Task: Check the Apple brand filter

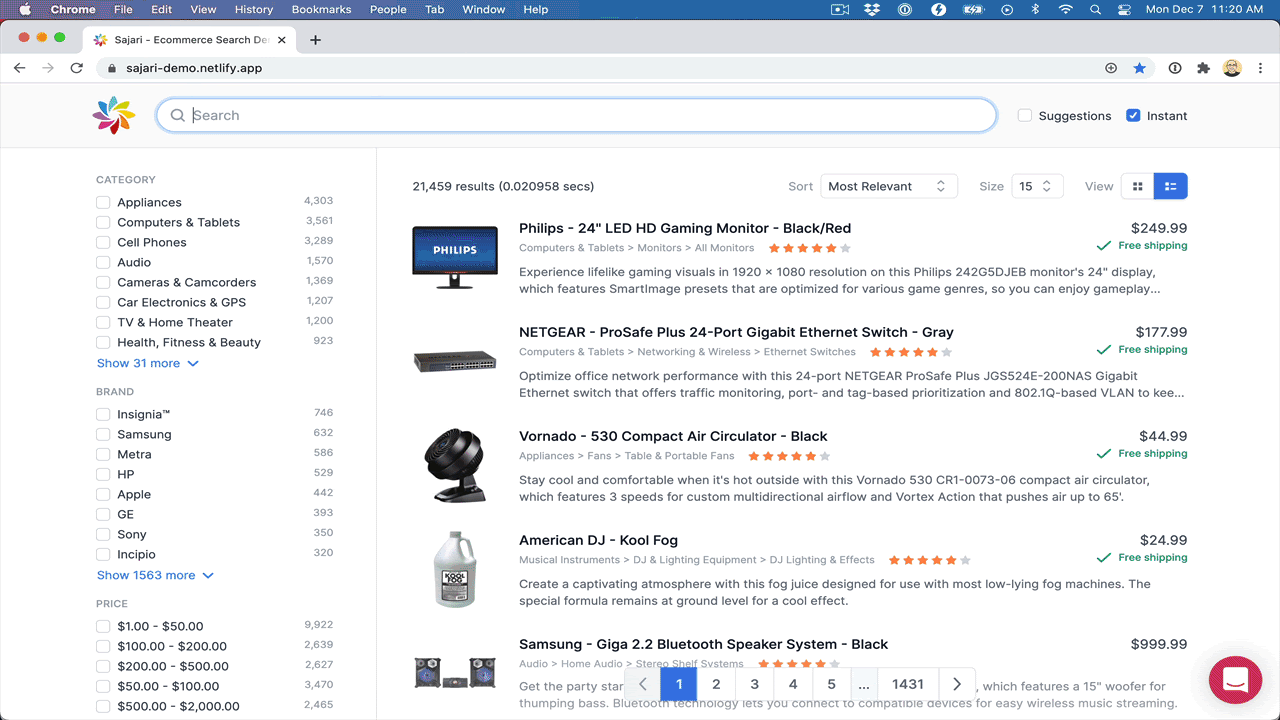Action: point(103,494)
